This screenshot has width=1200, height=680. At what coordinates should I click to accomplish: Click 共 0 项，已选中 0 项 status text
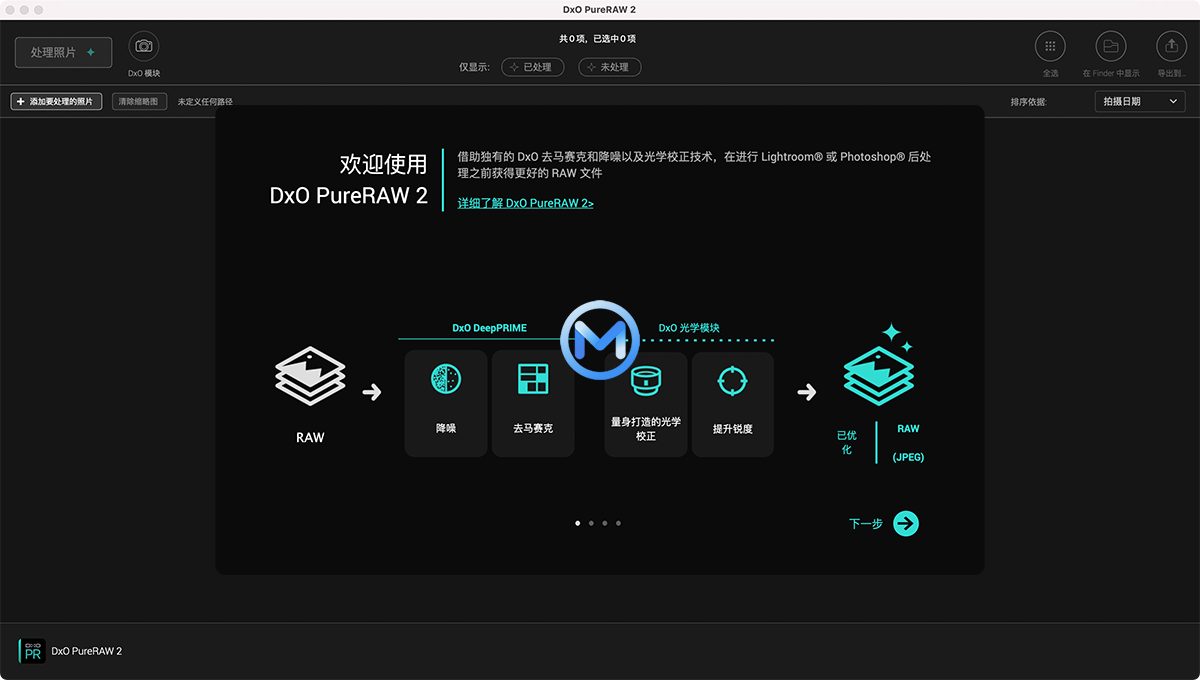coord(598,39)
